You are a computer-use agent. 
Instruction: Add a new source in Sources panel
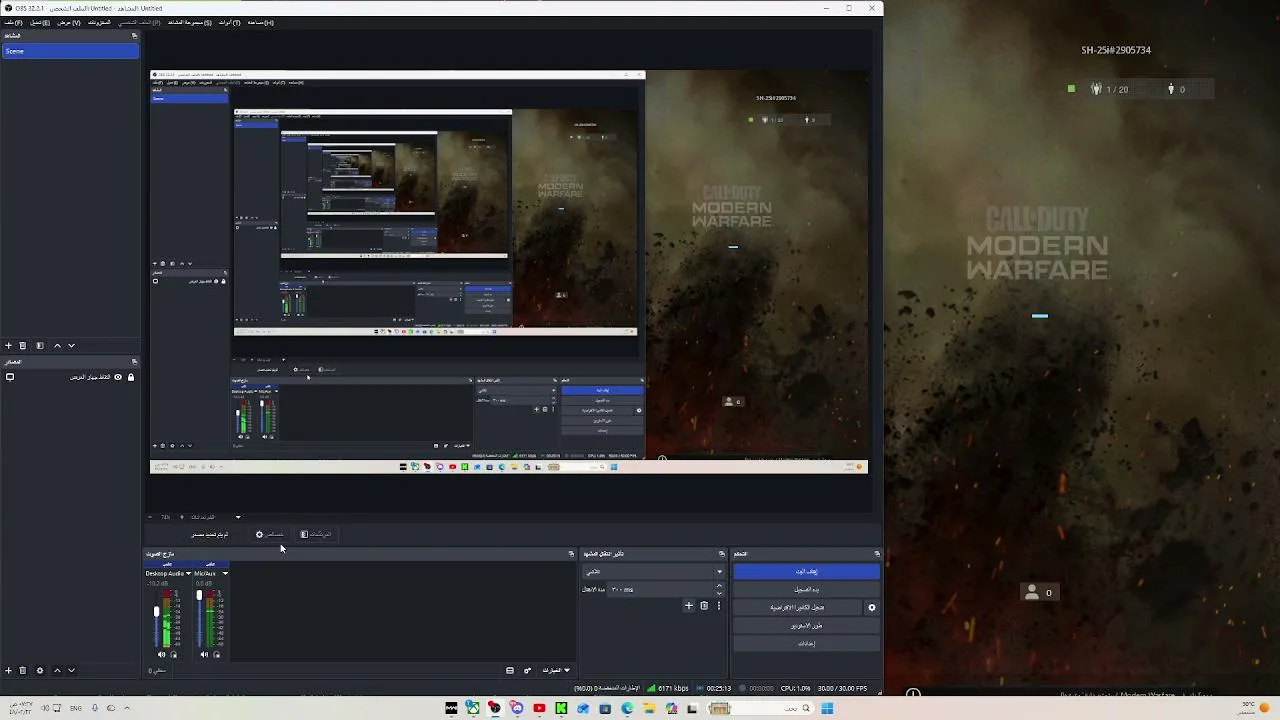point(8,670)
